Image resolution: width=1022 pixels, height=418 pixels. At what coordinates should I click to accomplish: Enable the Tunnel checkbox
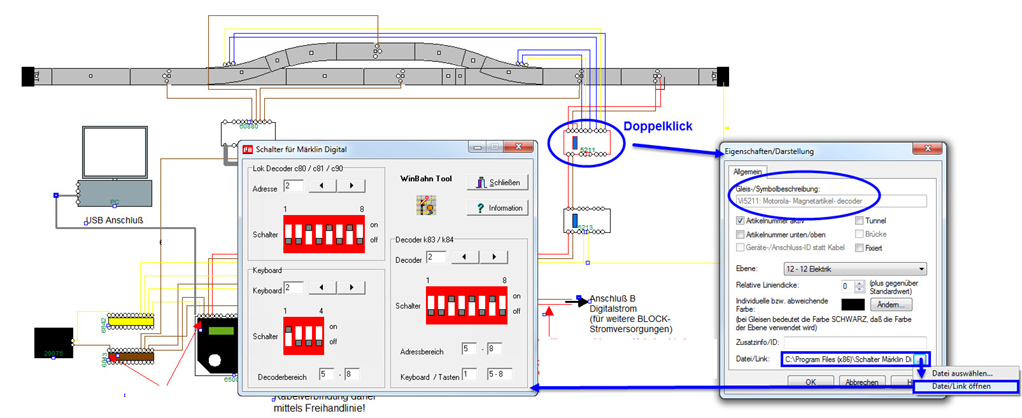858,220
